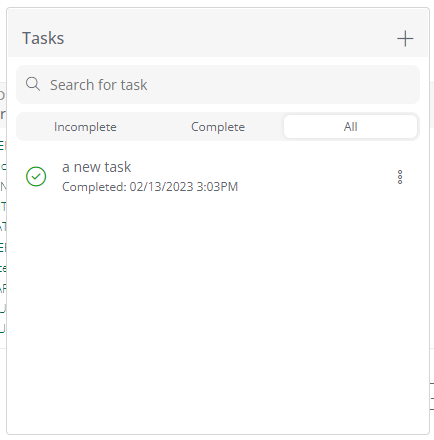Click the search box placeholder text
The height and width of the screenshot is (440, 434).
pyautogui.click(x=98, y=85)
